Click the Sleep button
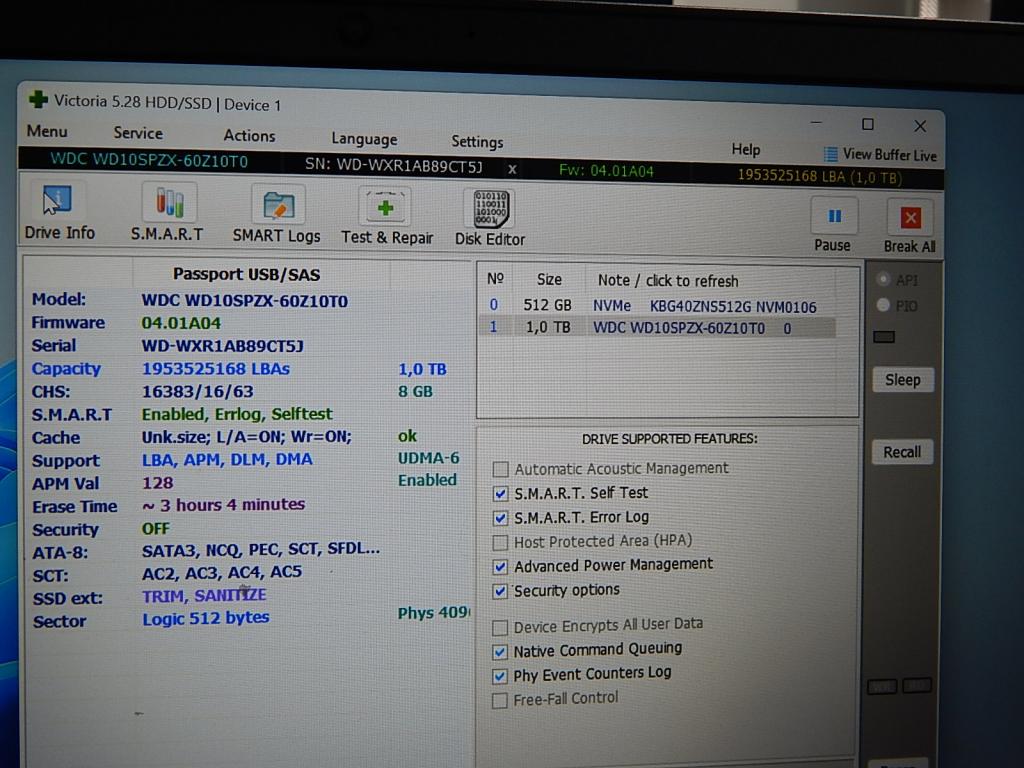This screenshot has height=768, width=1024. (903, 380)
